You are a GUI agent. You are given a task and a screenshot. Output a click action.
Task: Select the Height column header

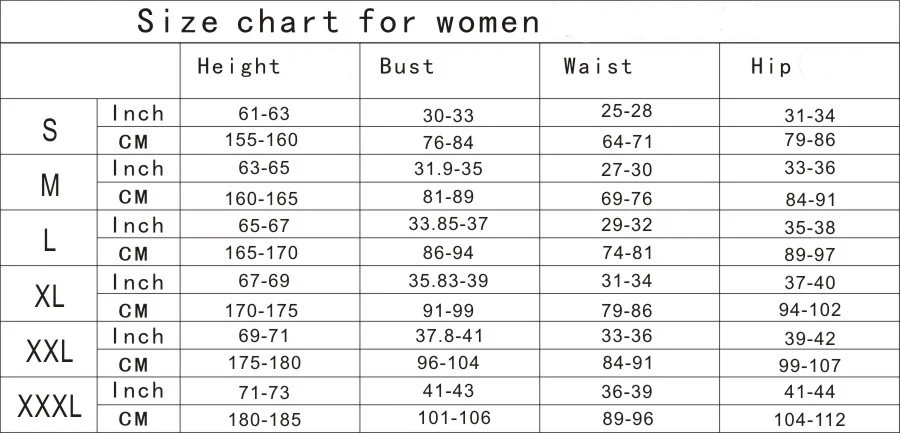(x=239, y=68)
